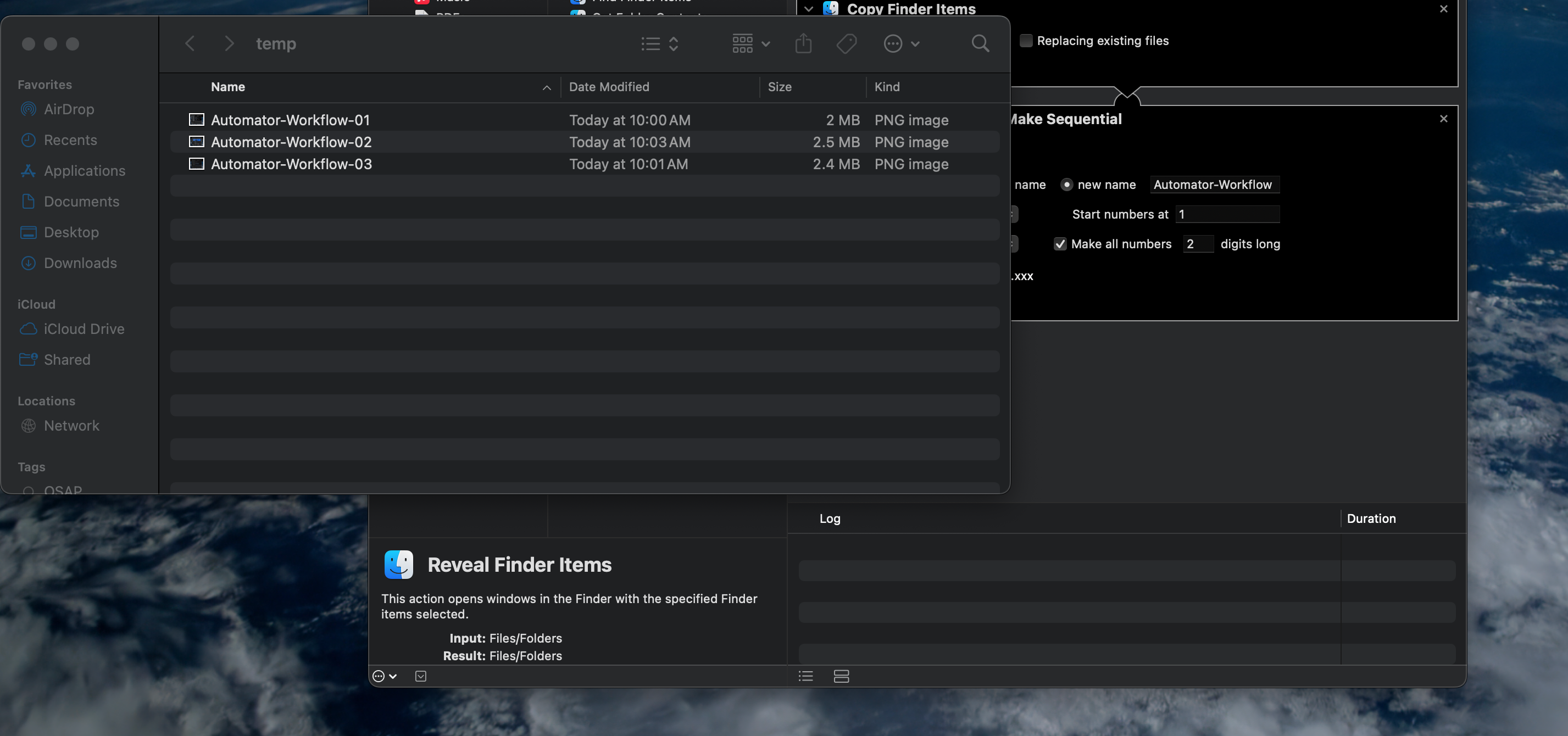Click the Finder Tags icon

pos(847,43)
